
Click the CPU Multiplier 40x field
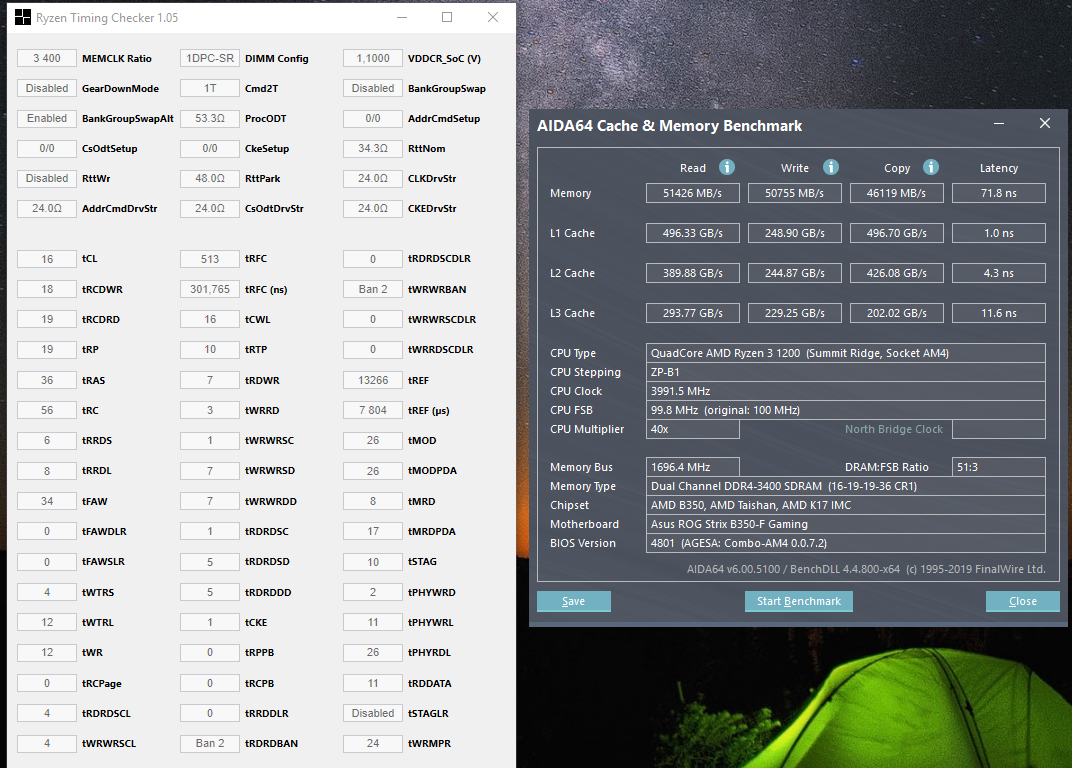[693, 429]
